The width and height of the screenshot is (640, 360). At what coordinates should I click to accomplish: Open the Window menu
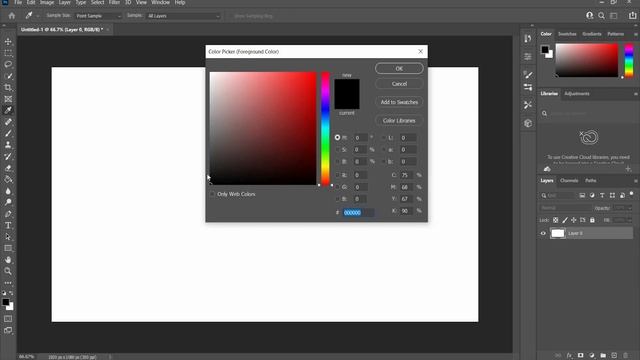coord(160,2)
